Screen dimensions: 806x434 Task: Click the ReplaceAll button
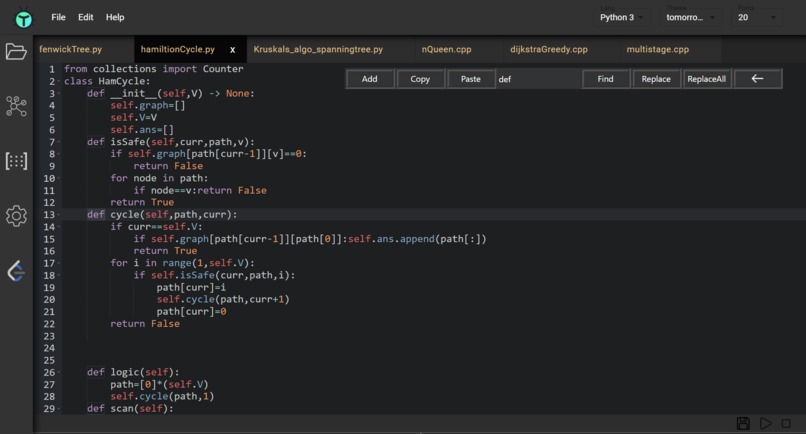pyautogui.click(x=706, y=79)
